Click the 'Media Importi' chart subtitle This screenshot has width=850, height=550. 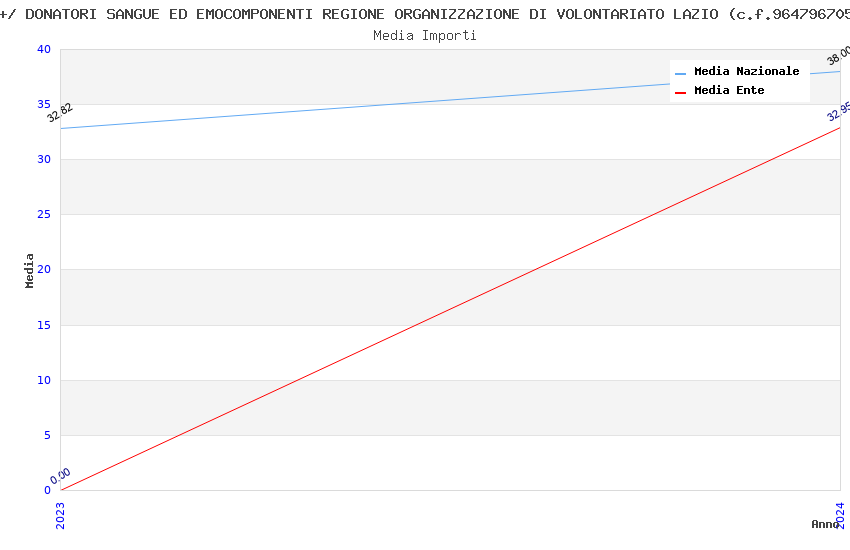(x=424, y=36)
